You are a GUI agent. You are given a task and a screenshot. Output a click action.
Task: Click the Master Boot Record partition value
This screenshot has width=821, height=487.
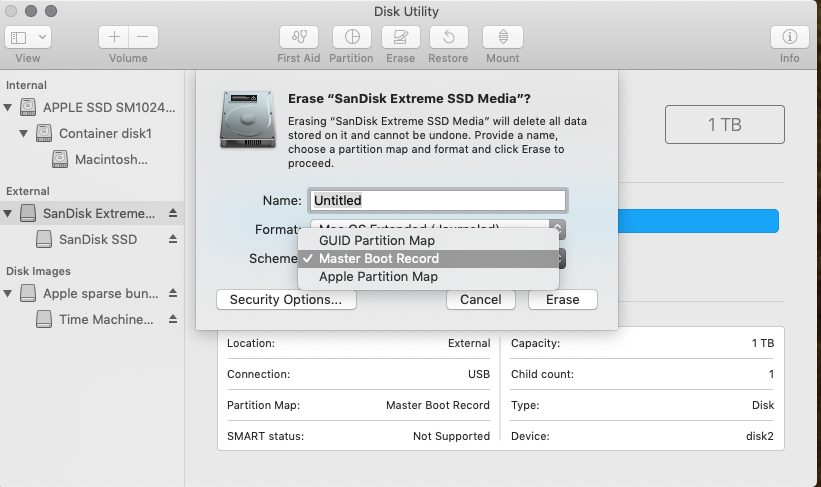pyautogui.click(x=438, y=405)
